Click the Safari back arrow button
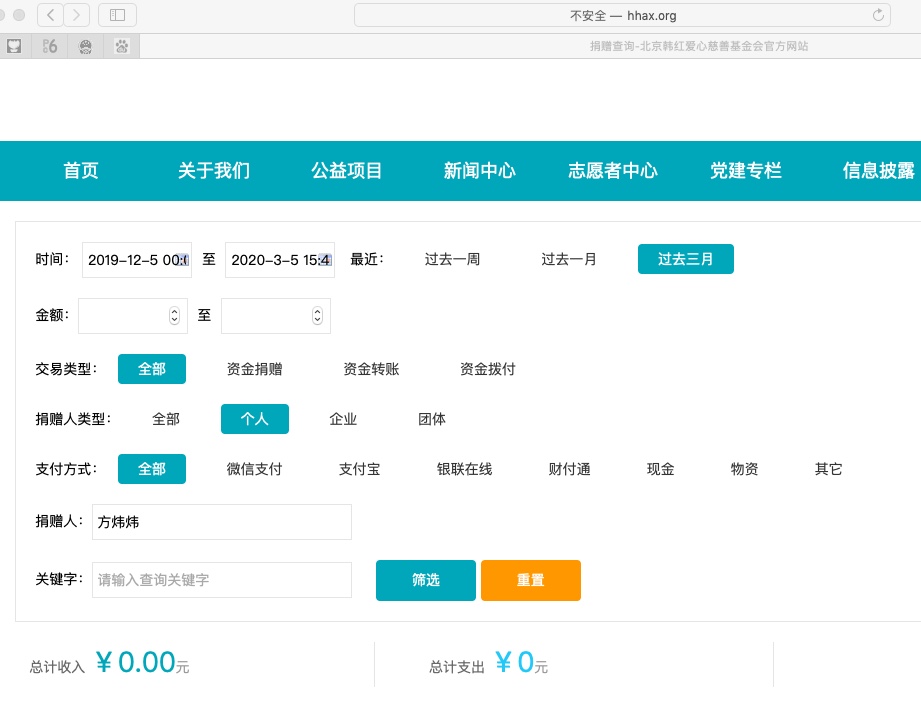The width and height of the screenshot is (921, 706). pos(50,15)
